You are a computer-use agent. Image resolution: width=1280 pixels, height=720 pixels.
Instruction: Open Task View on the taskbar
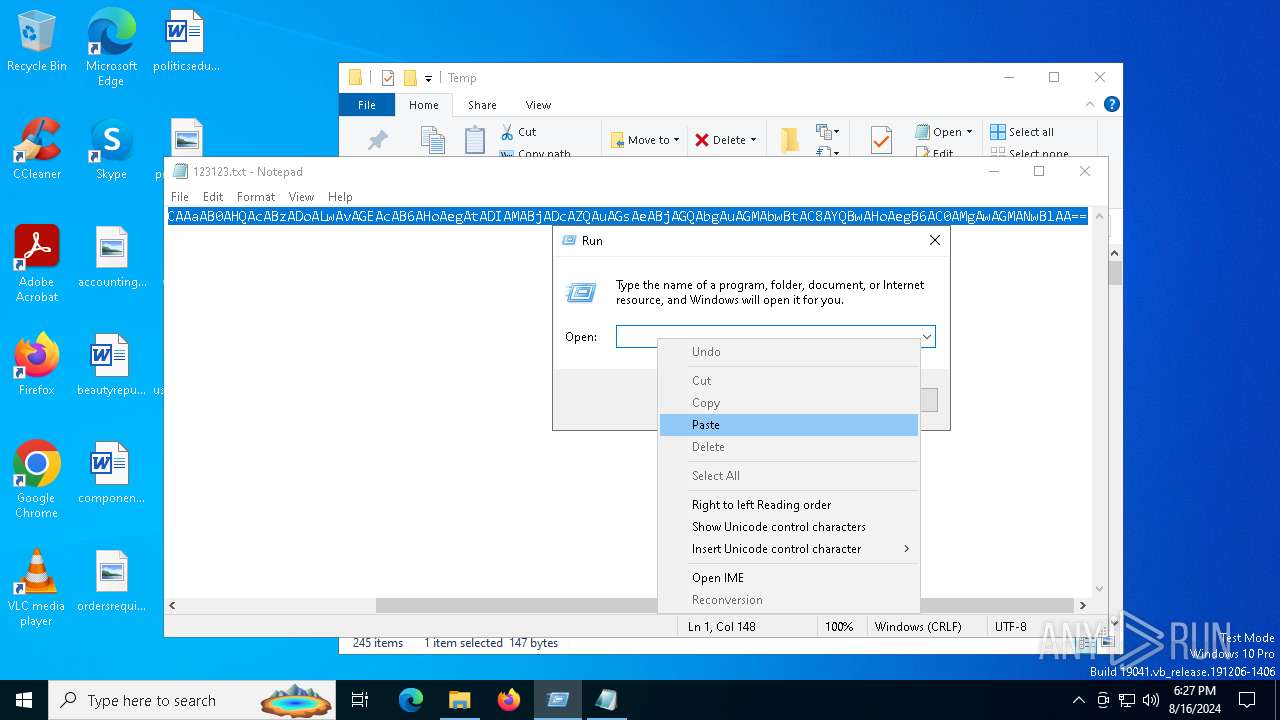click(x=360, y=700)
